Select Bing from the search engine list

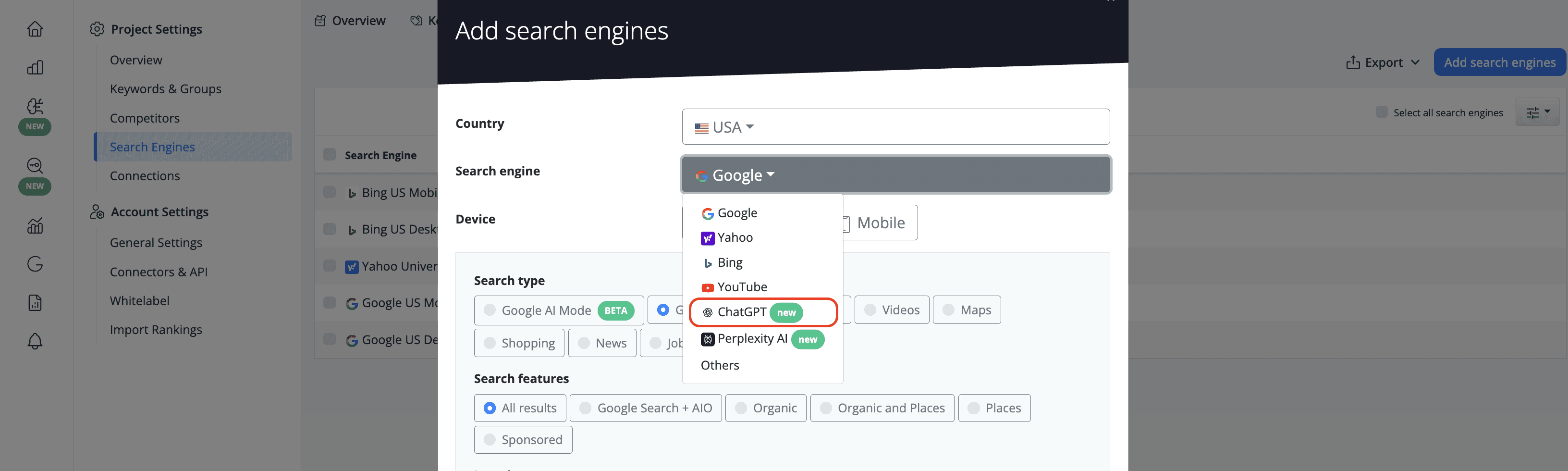762,262
